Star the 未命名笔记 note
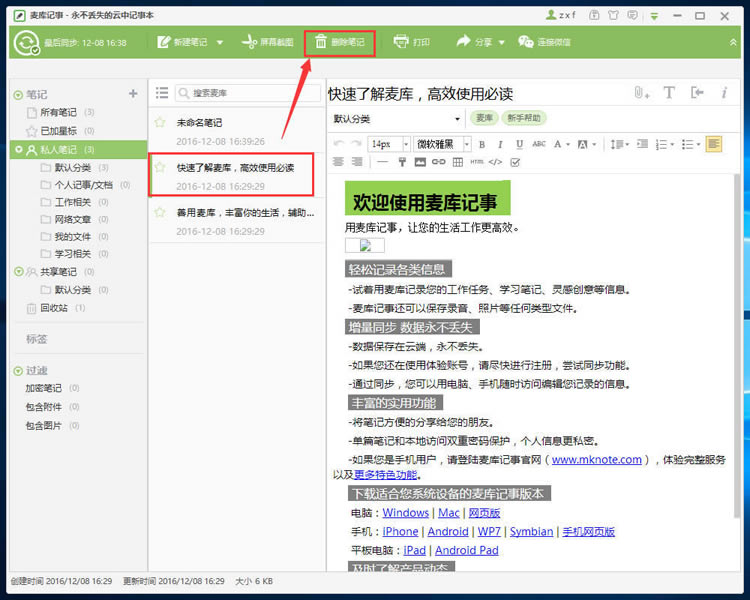Image resolution: width=750 pixels, height=600 pixels. point(160,123)
